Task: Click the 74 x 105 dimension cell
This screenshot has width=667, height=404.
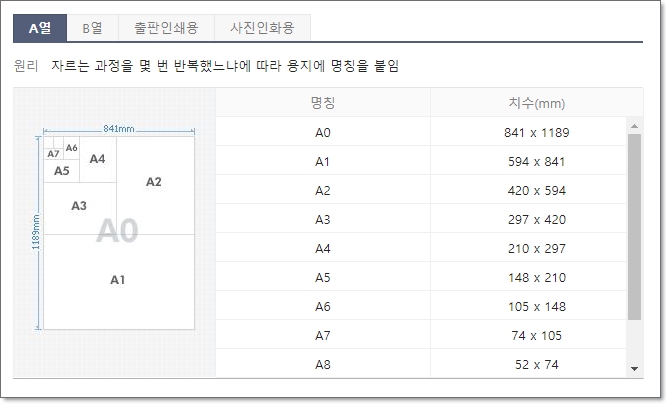Action: pyautogui.click(x=528, y=336)
